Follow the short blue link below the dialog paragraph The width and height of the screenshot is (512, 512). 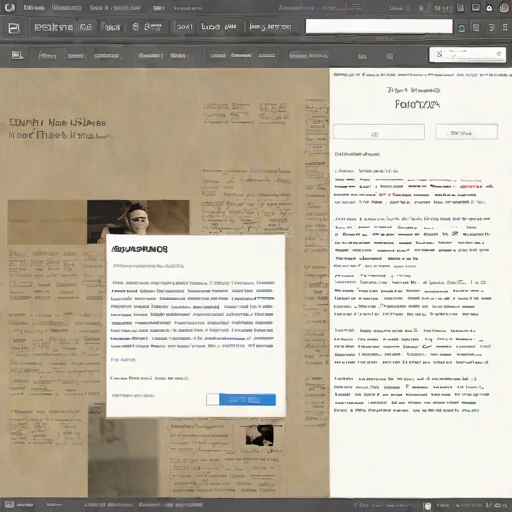pos(123,360)
